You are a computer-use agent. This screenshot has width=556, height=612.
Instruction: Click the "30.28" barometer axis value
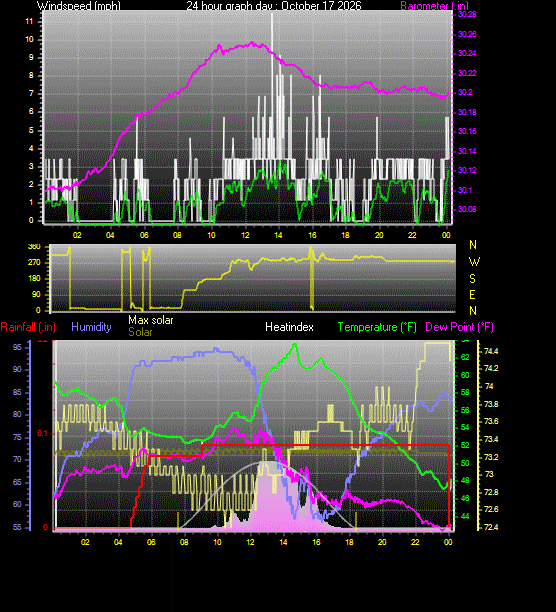(467, 14)
